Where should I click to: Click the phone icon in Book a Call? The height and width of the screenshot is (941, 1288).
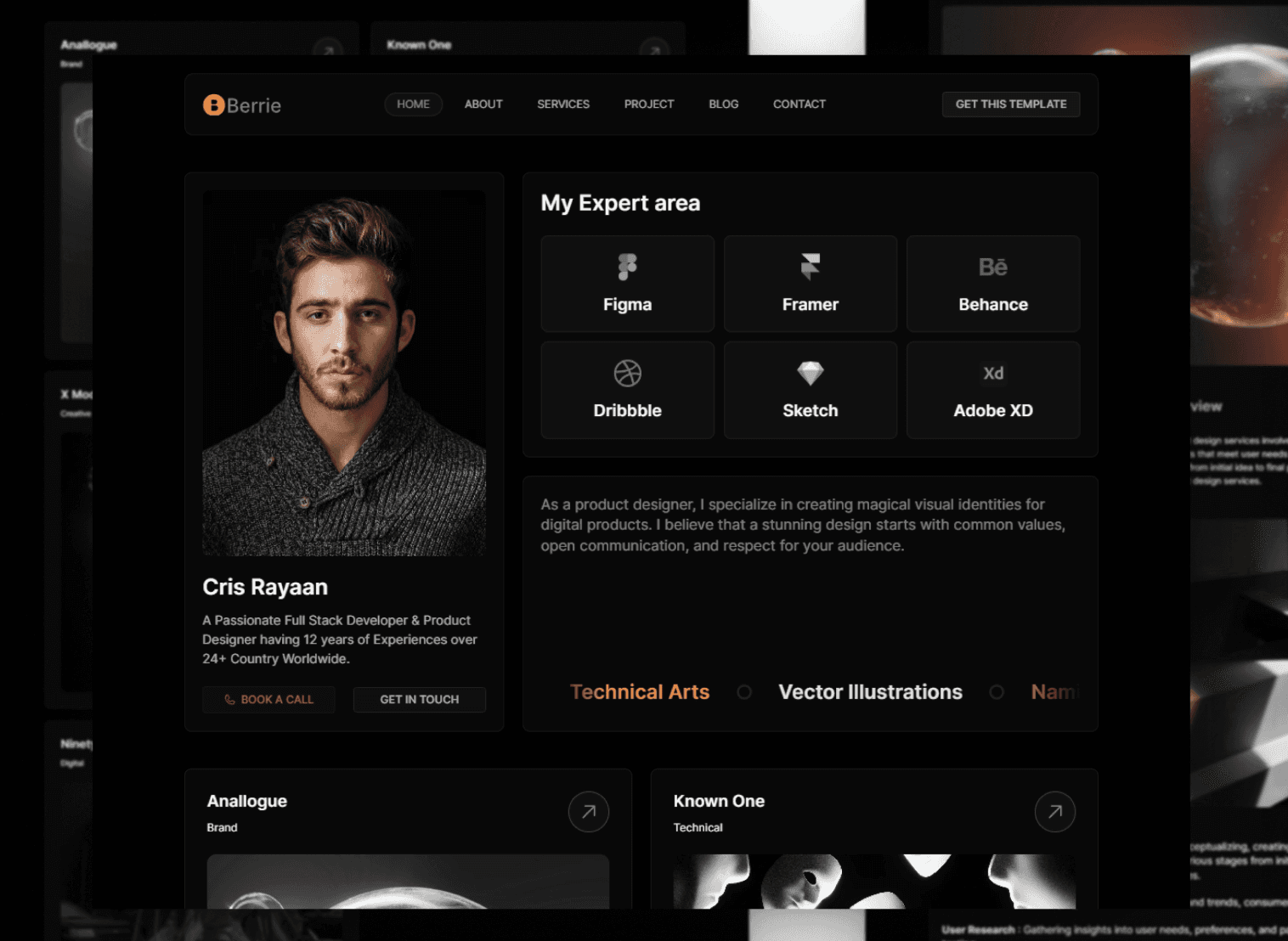pos(229,700)
